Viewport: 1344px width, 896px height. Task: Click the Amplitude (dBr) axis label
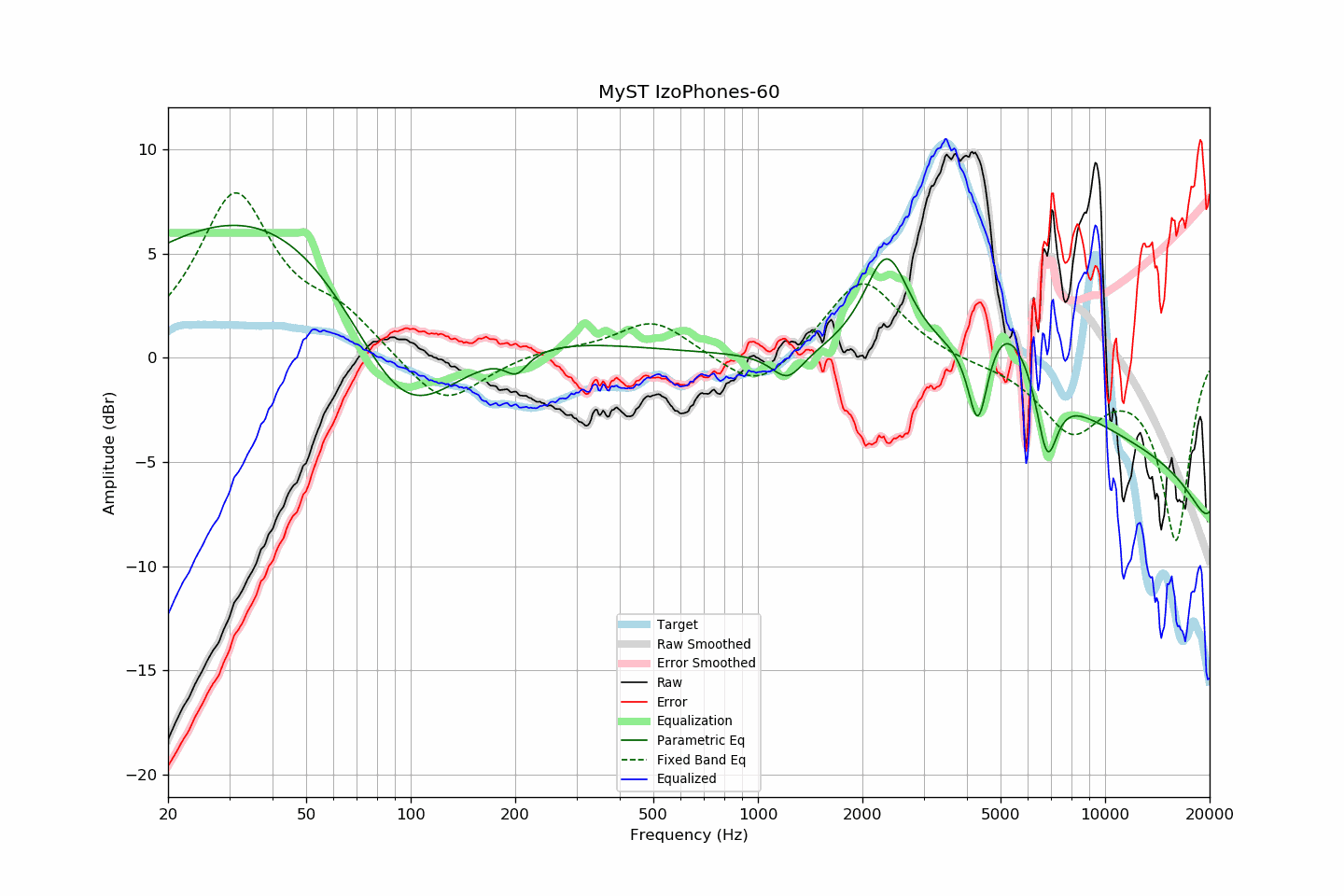pos(109,453)
